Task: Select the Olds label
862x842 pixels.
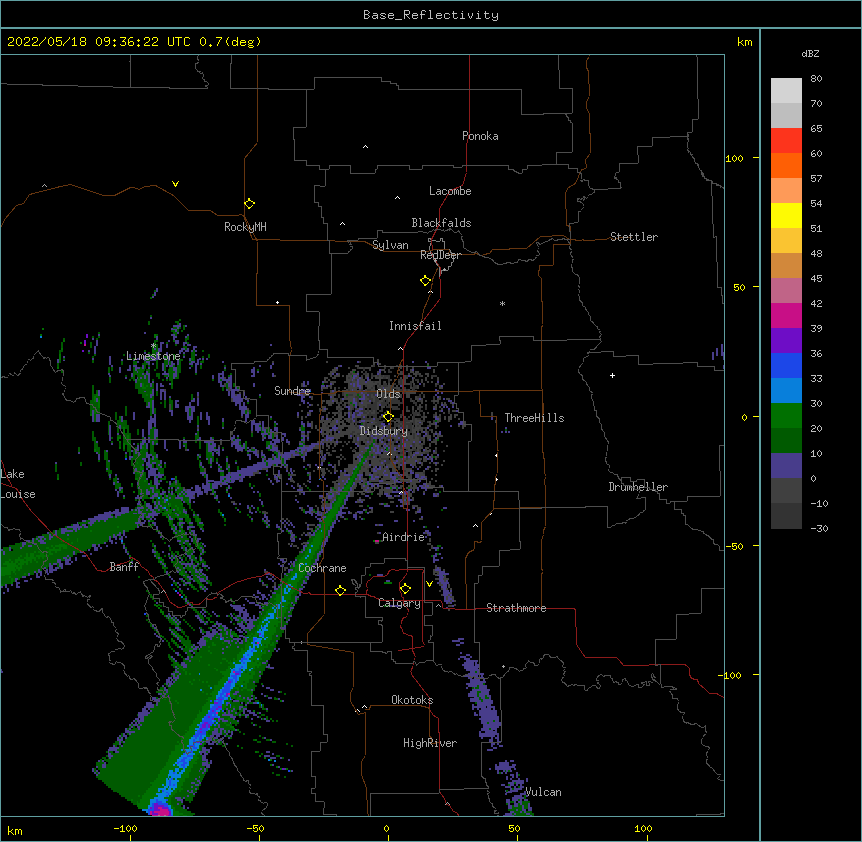Action: click(388, 394)
